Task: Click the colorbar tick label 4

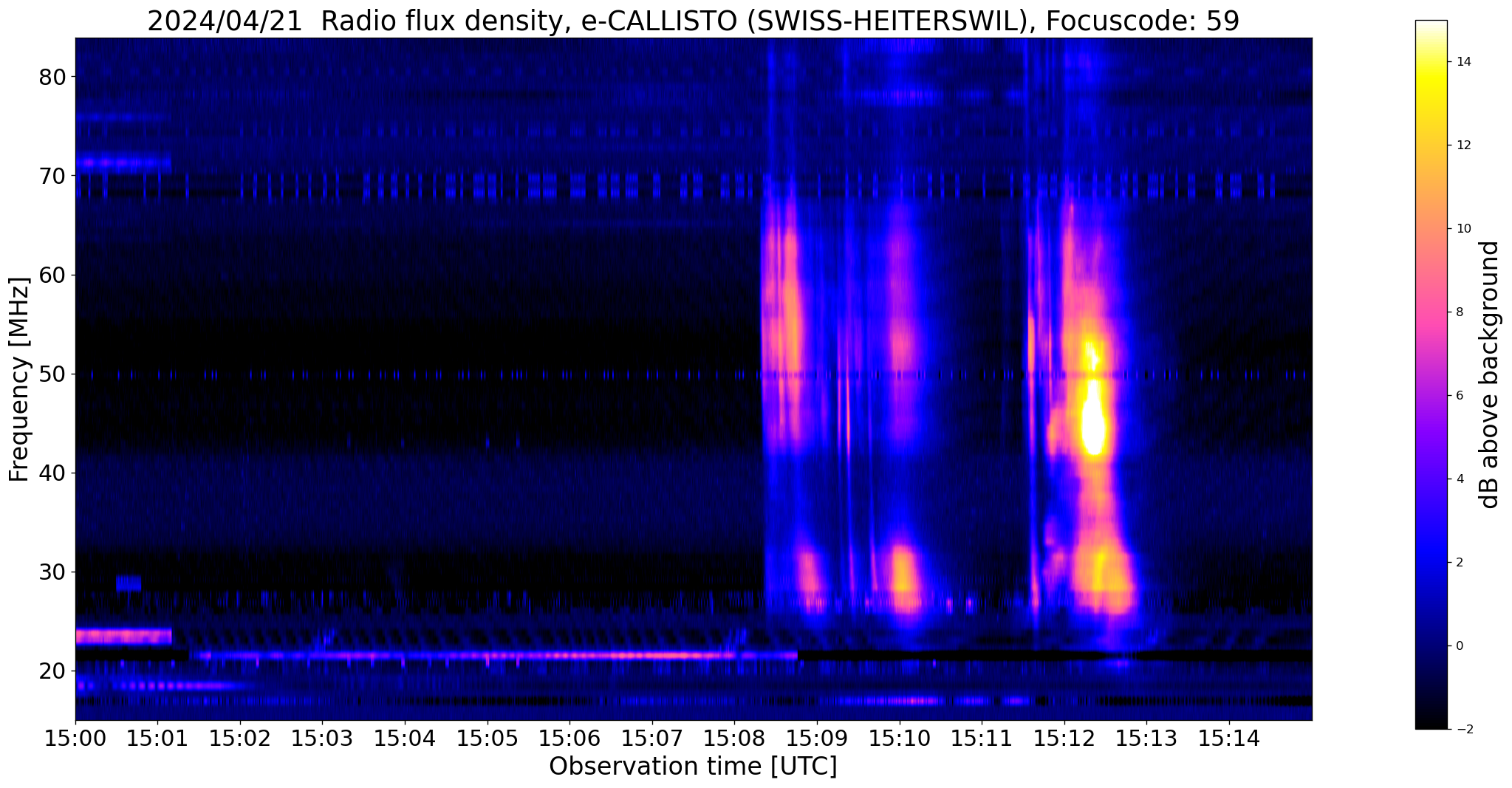Action: coord(1459,479)
